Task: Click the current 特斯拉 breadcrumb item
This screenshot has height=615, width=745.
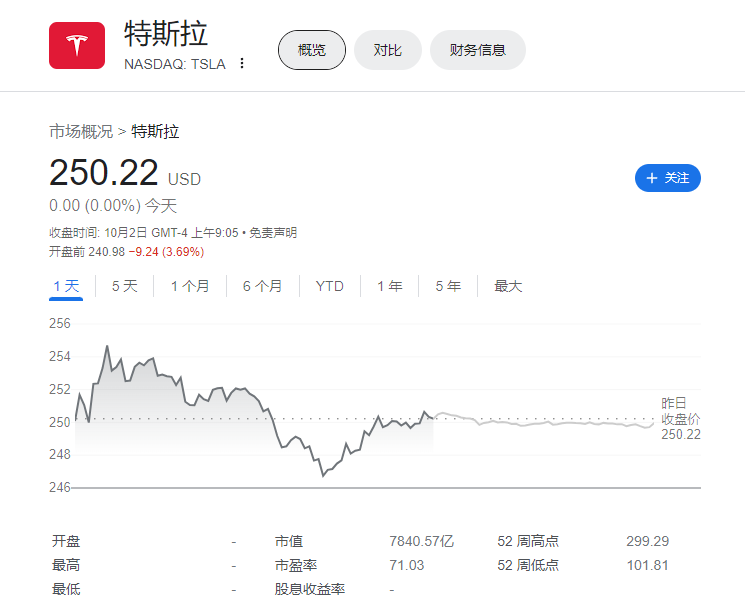Action: (155, 131)
